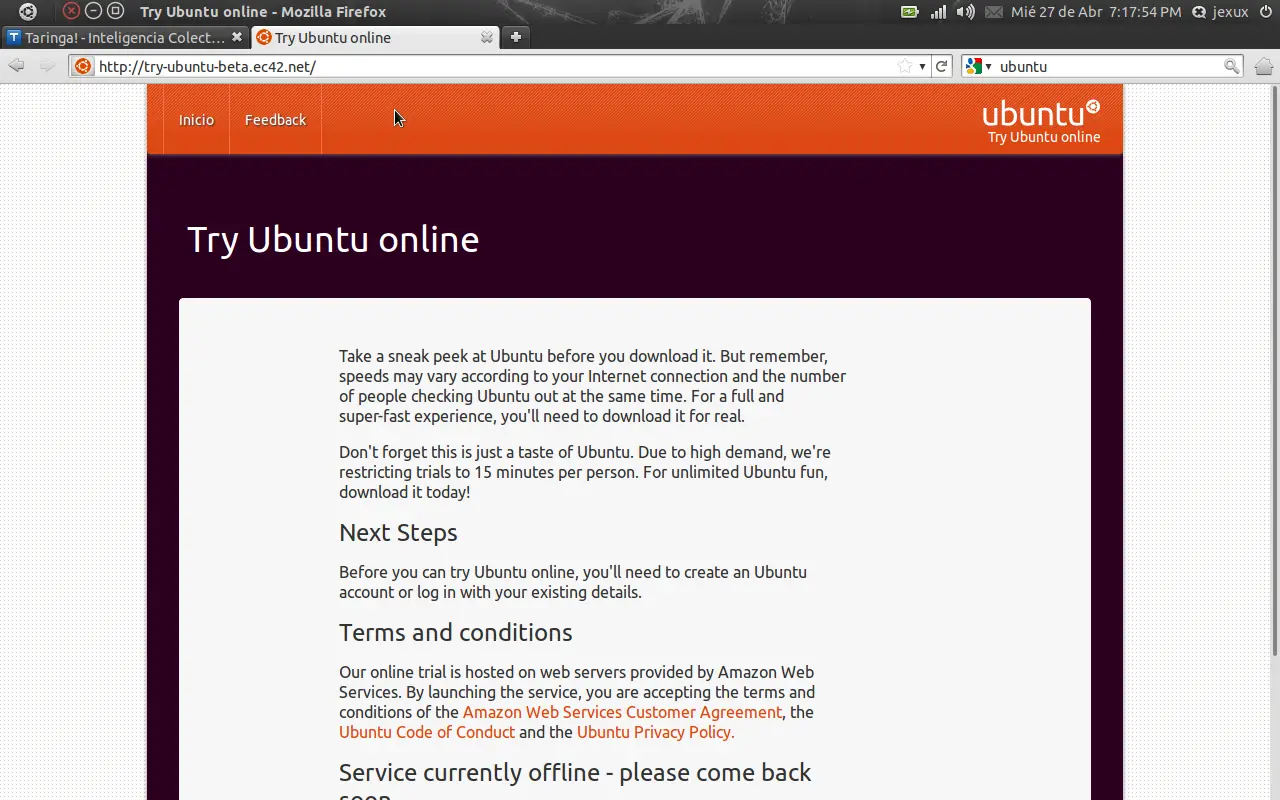Bookmark this page with the star icon

[904, 66]
